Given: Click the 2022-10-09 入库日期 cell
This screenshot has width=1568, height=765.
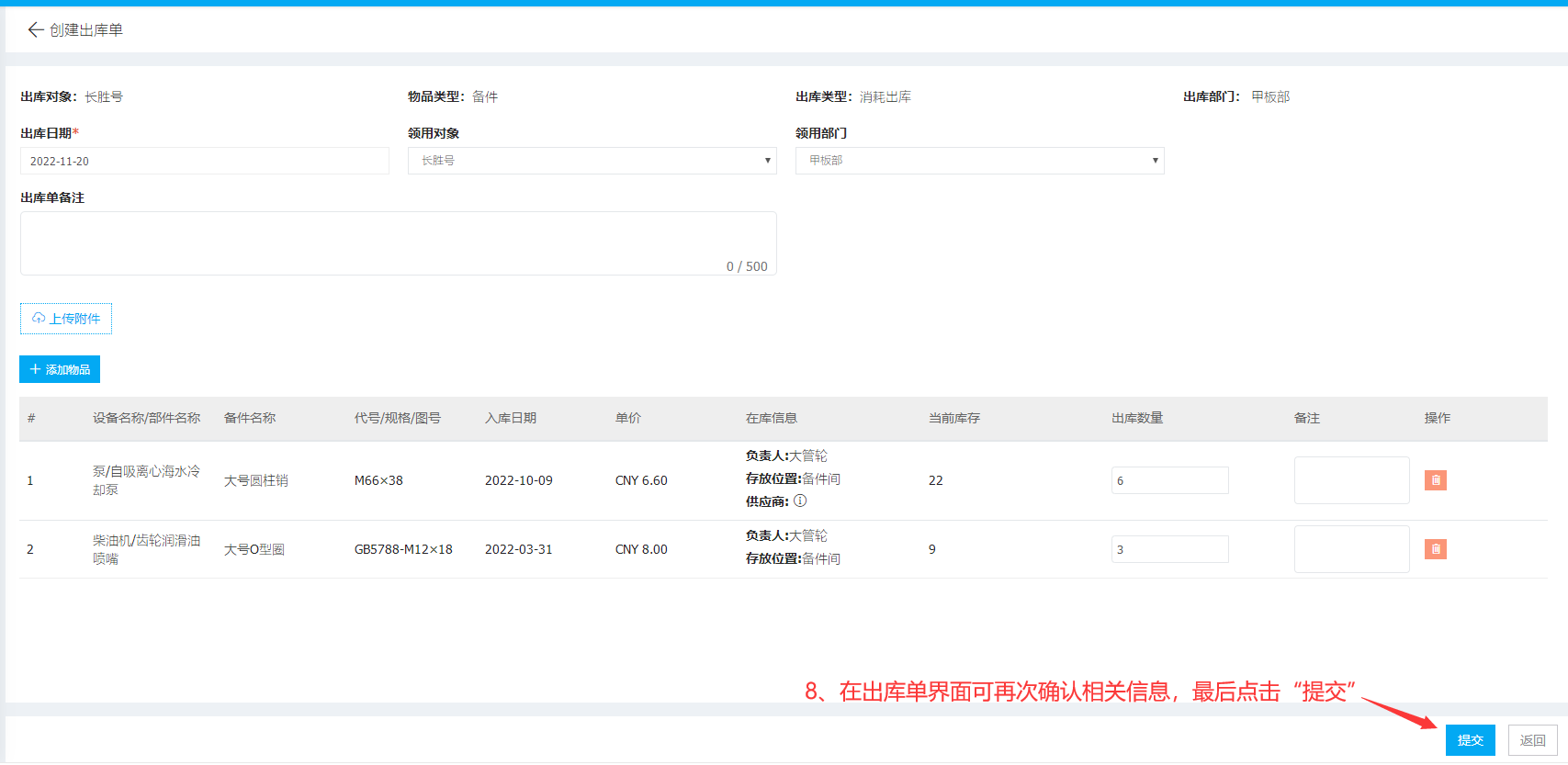Looking at the screenshot, I should [x=519, y=480].
